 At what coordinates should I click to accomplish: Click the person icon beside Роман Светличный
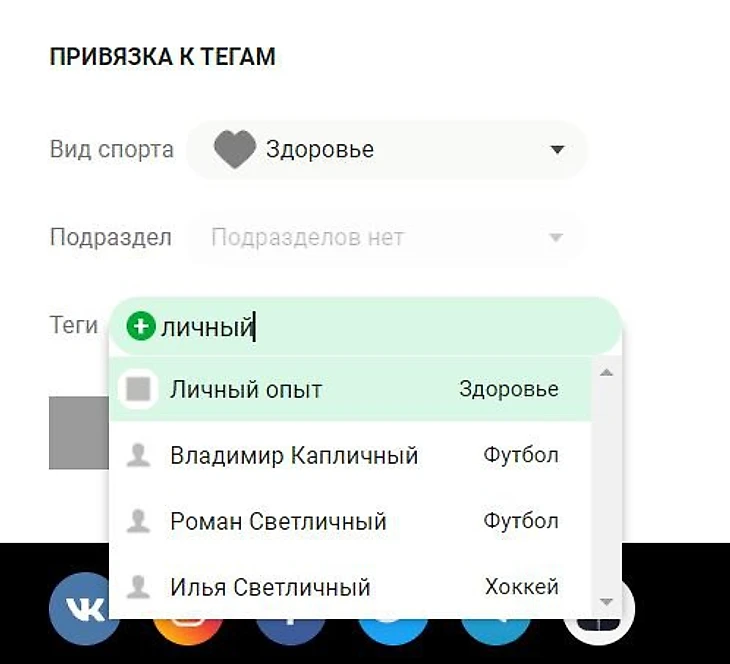(x=139, y=521)
